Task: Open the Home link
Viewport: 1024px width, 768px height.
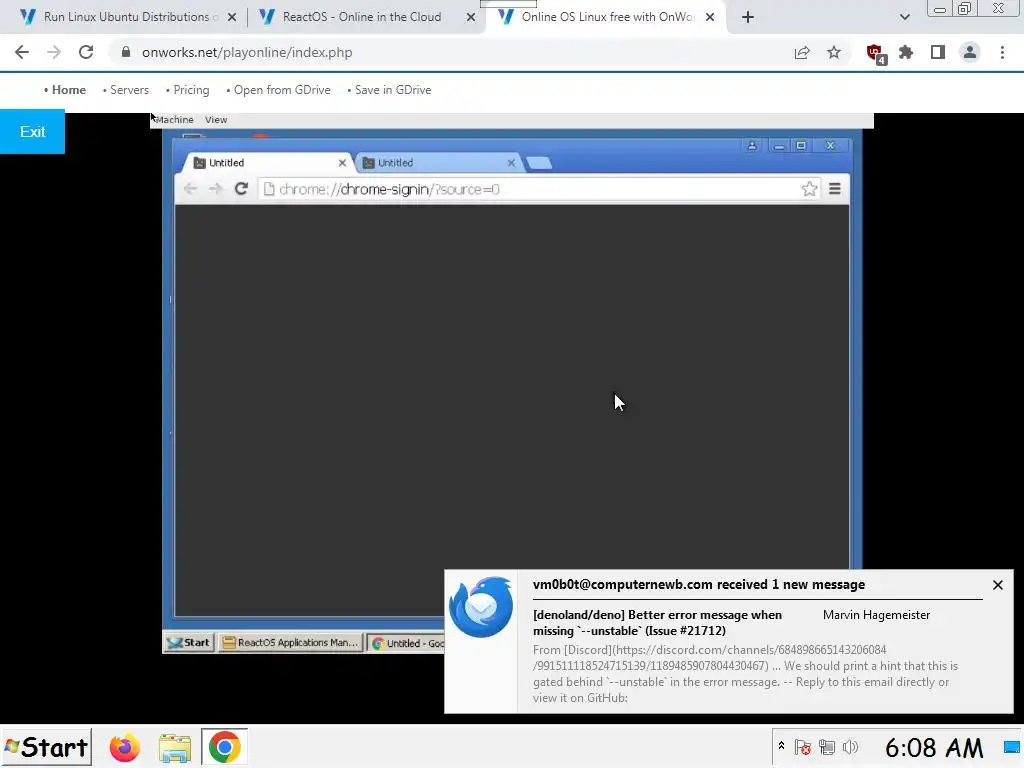Action: (68, 90)
